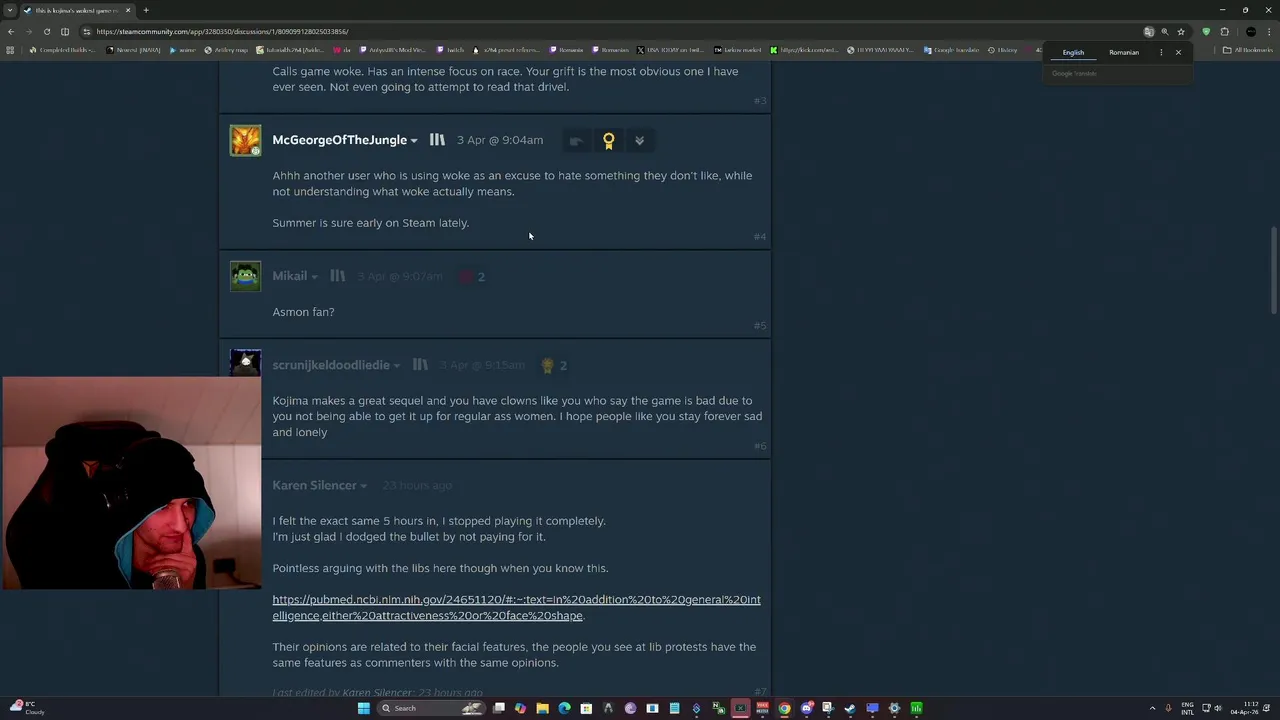Switch the ENG INTL keyboard language

[1188, 708]
